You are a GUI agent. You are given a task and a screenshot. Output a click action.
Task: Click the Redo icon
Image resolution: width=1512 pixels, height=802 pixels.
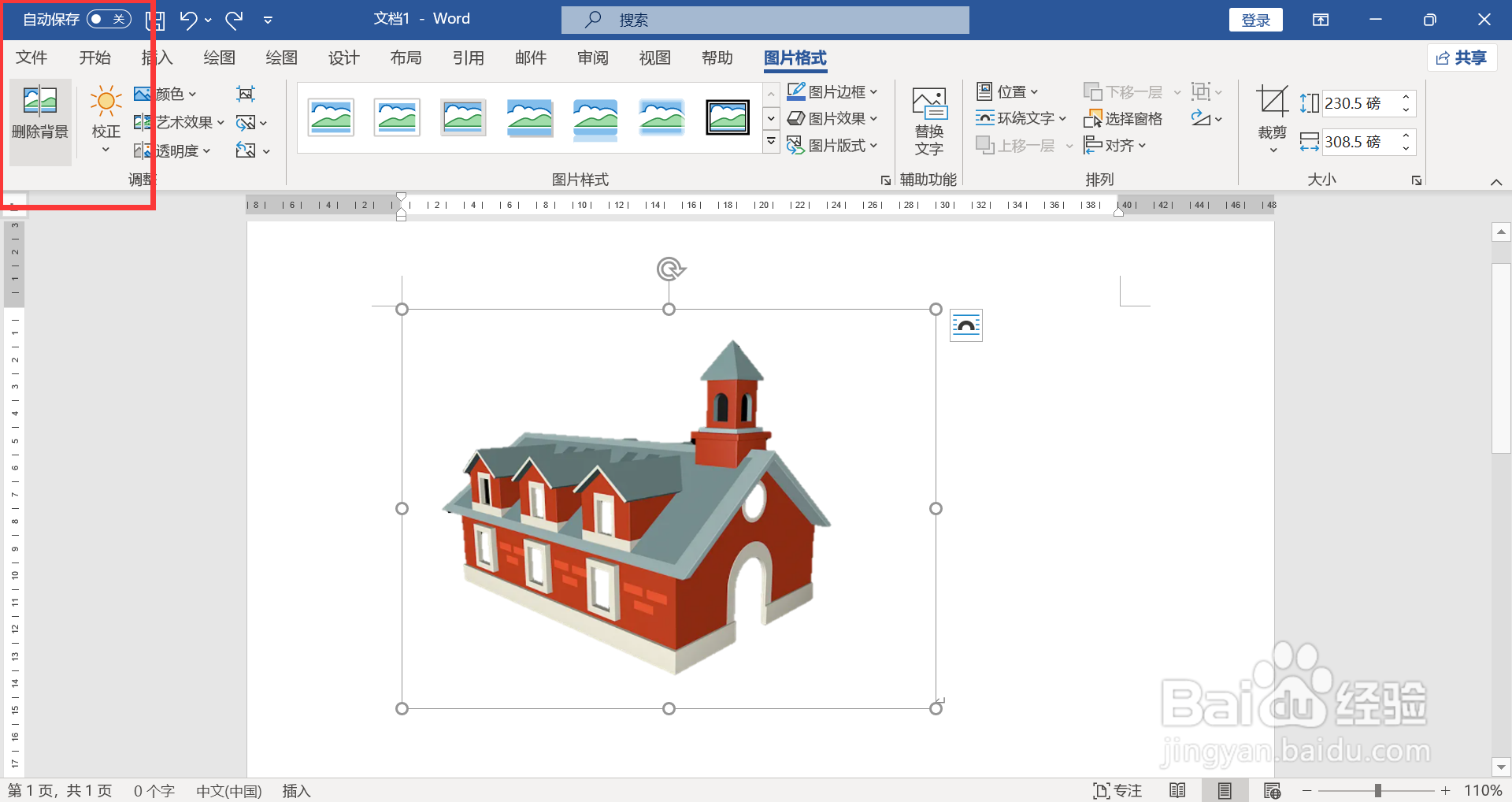(x=234, y=20)
